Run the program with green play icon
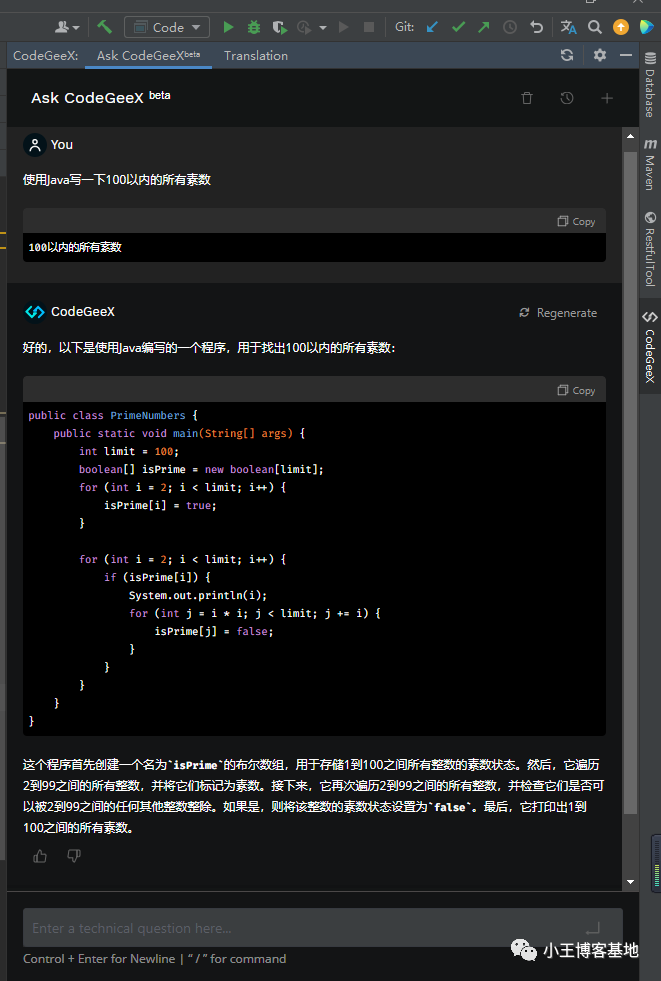661x981 pixels. coord(228,27)
